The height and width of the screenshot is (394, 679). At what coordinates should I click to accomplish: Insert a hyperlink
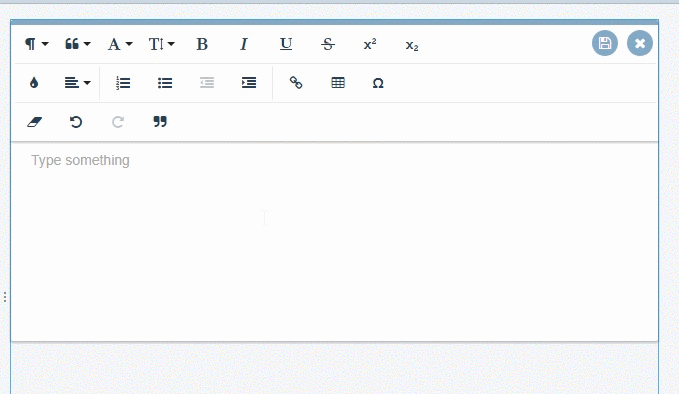[x=296, y=83]
